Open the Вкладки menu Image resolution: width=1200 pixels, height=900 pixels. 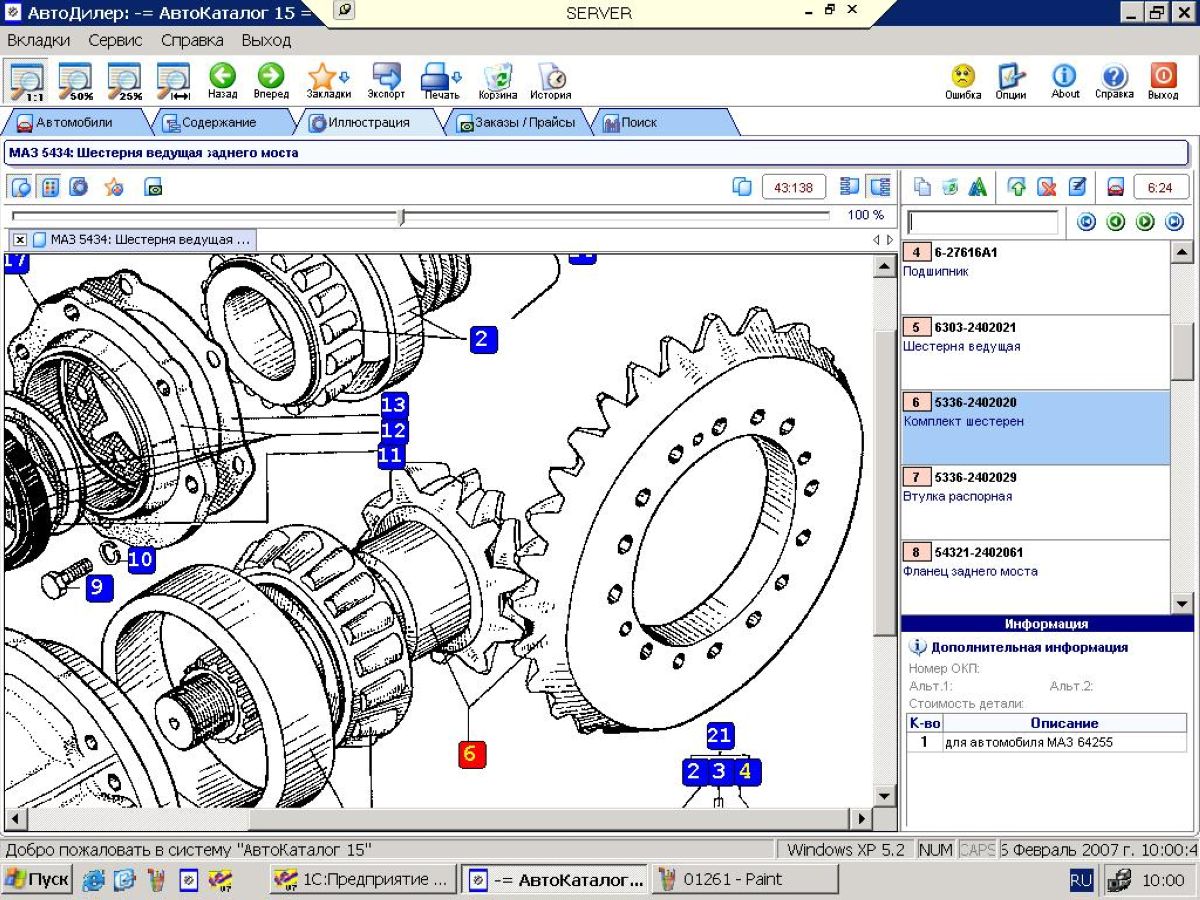(39, 41)
